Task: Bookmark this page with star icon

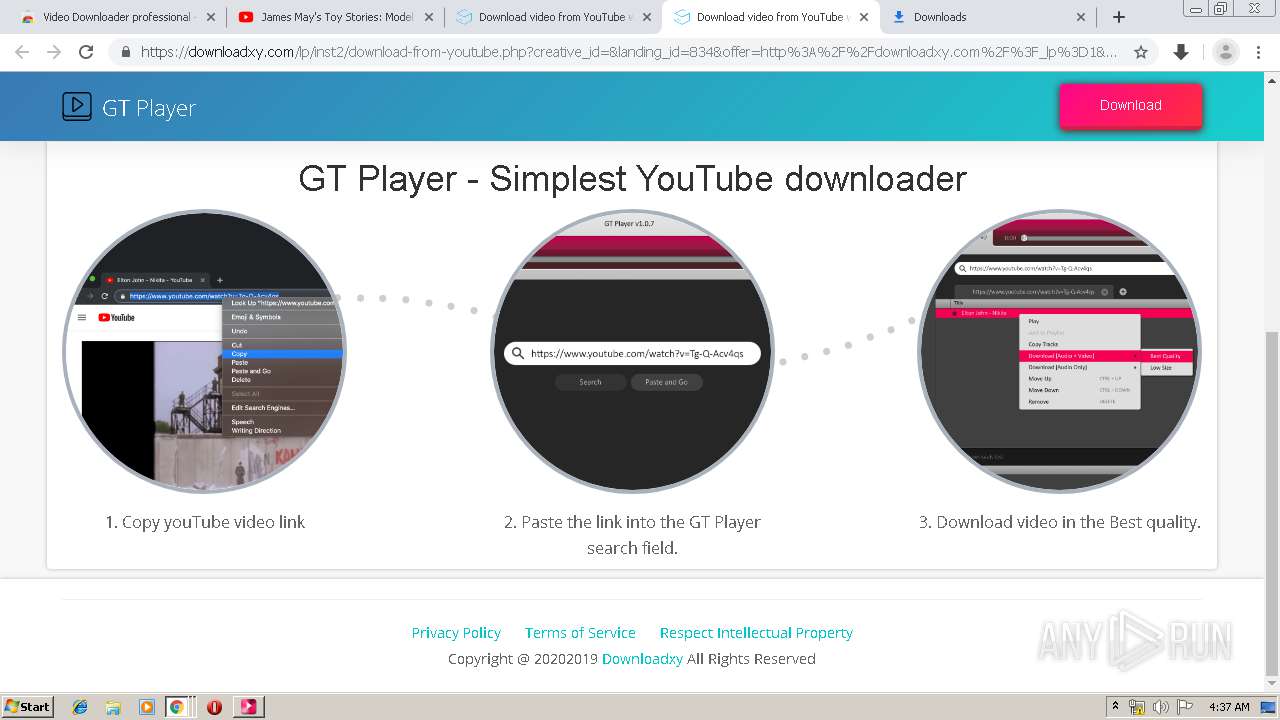Action: 1141,52
